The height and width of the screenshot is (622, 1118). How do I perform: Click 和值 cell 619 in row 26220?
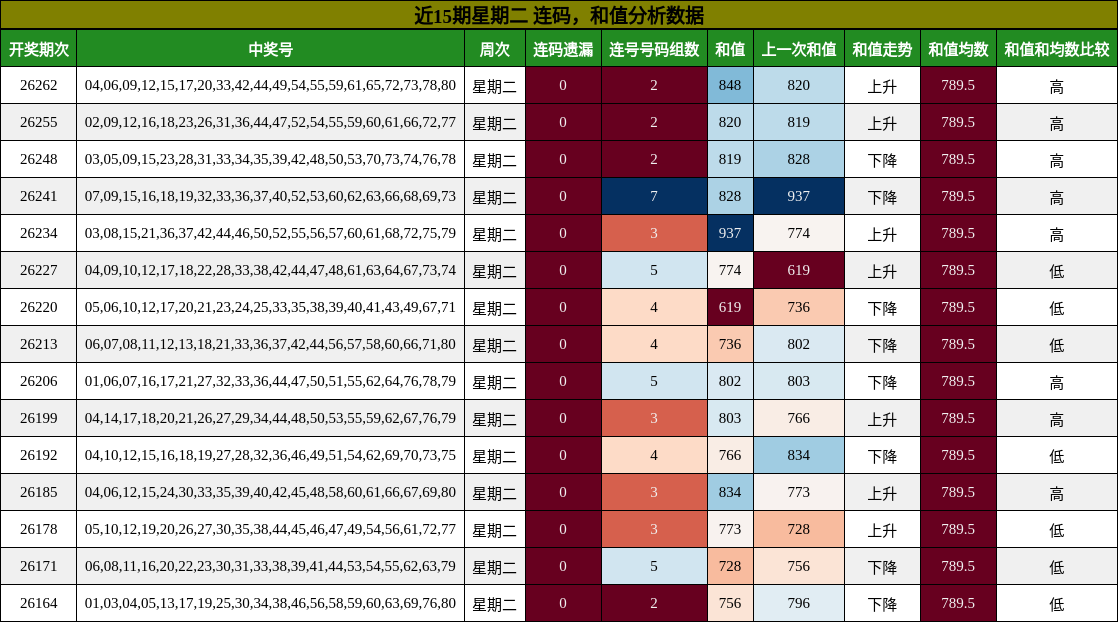(730, 307)
